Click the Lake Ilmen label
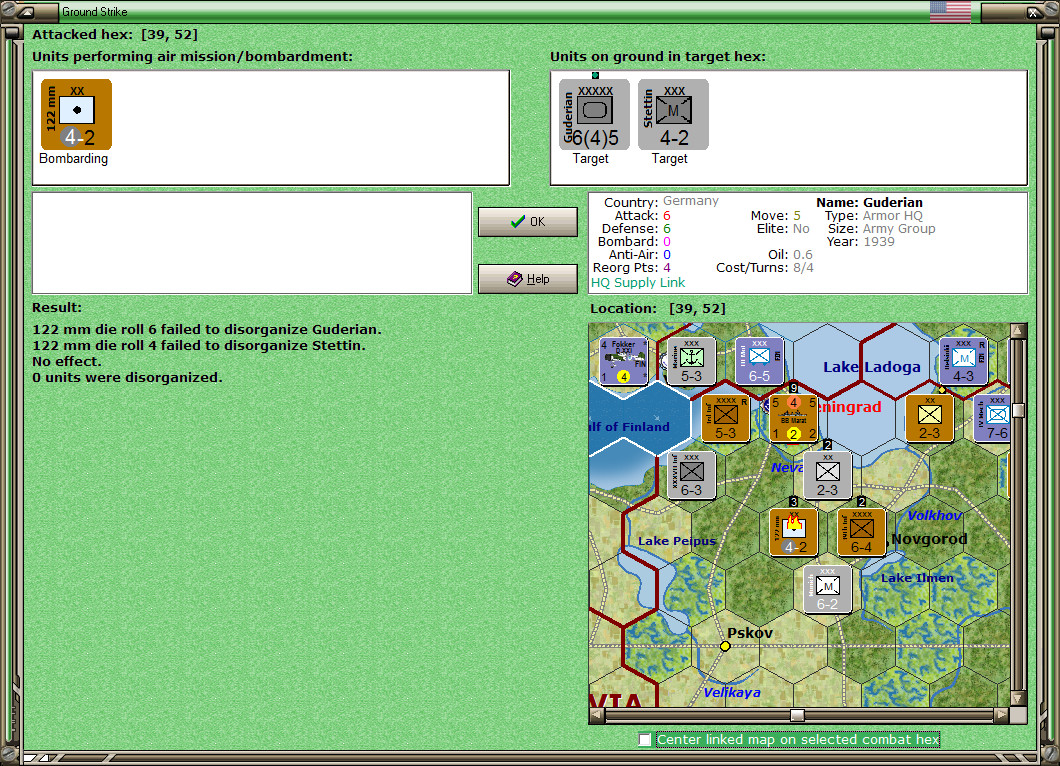The width and height of the screenshot is (1060, 766). pos(917,578)
